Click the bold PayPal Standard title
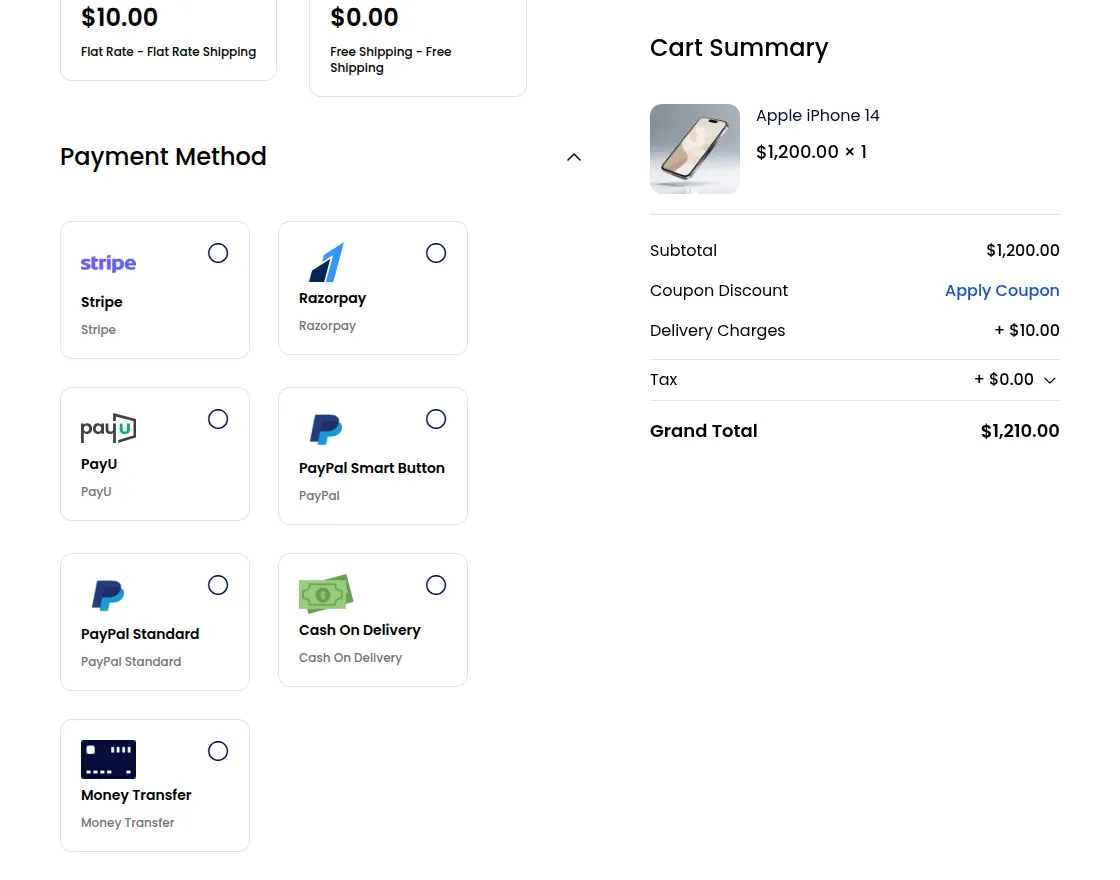Viewport: 1120px width, 880px height. click(x=140, y=634)
